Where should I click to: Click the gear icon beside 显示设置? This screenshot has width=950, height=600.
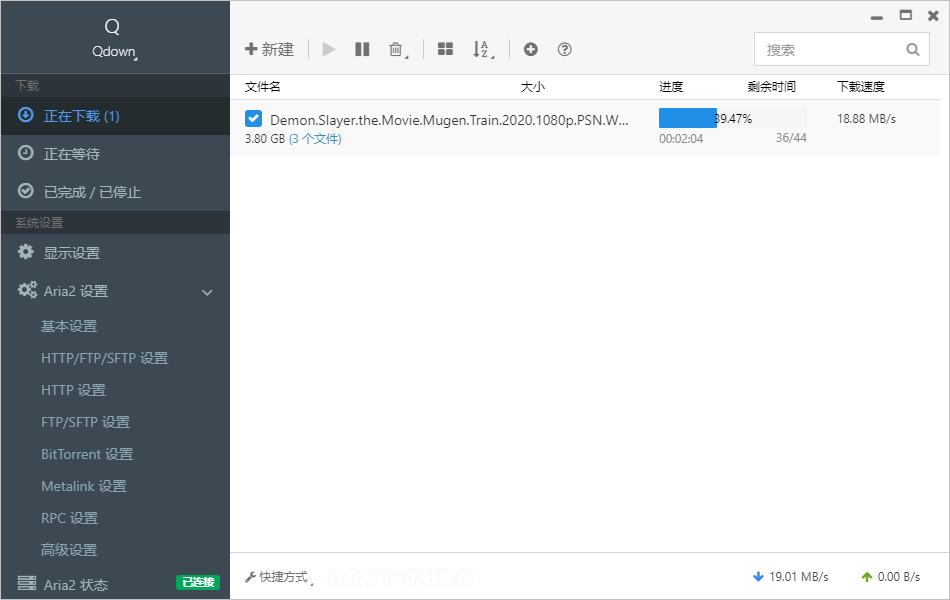(x=25, y=252)
